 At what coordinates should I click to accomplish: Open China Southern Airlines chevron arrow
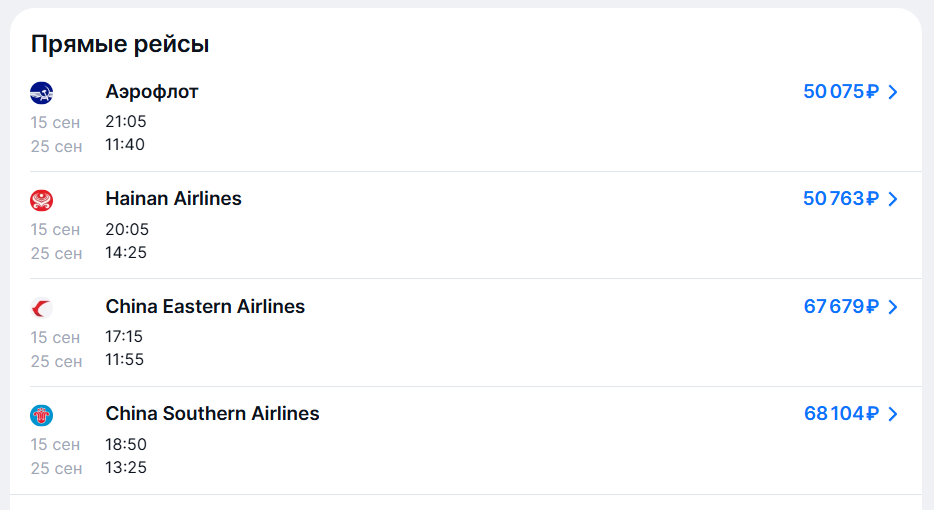893,414
